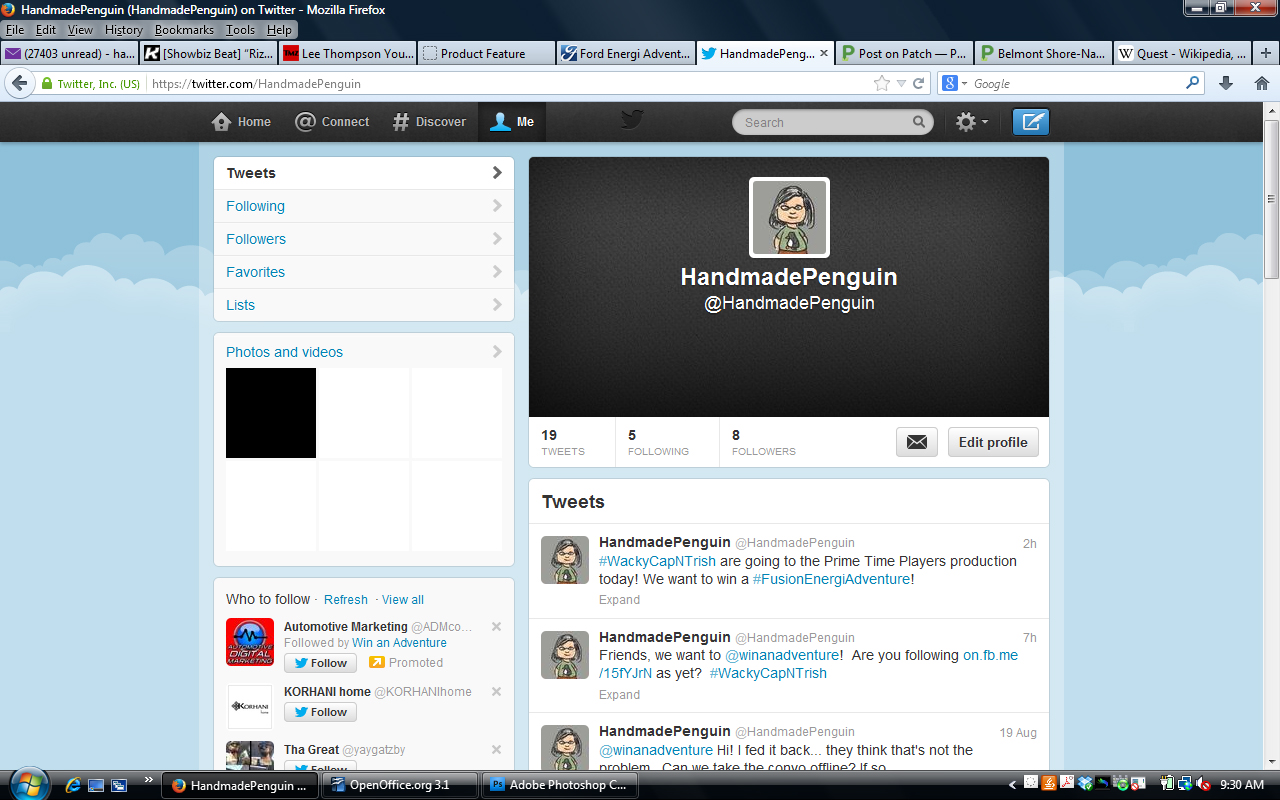Open the direct messages envelope icon
Screen dimensions: 1280x800
(916, 442)
